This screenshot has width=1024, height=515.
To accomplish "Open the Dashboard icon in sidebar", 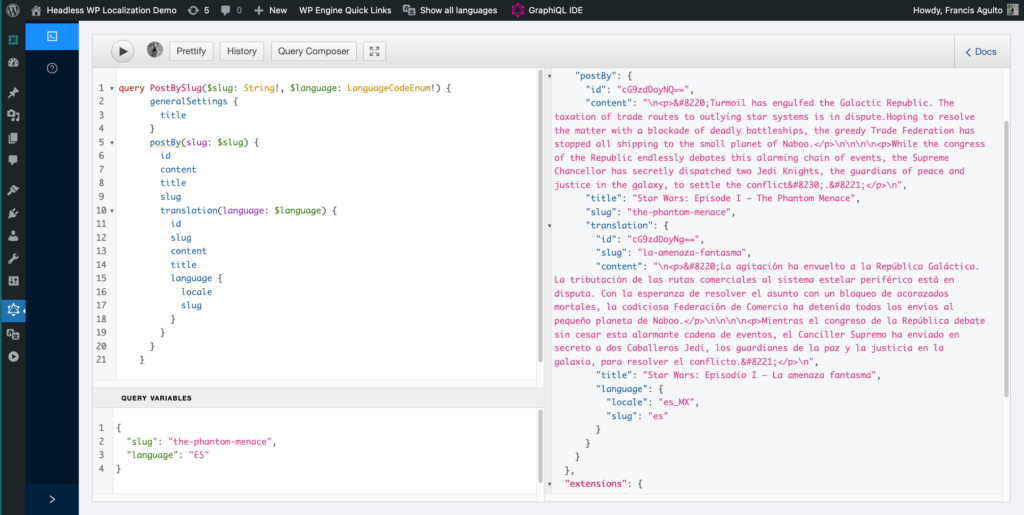I will (x=13, y=63).
